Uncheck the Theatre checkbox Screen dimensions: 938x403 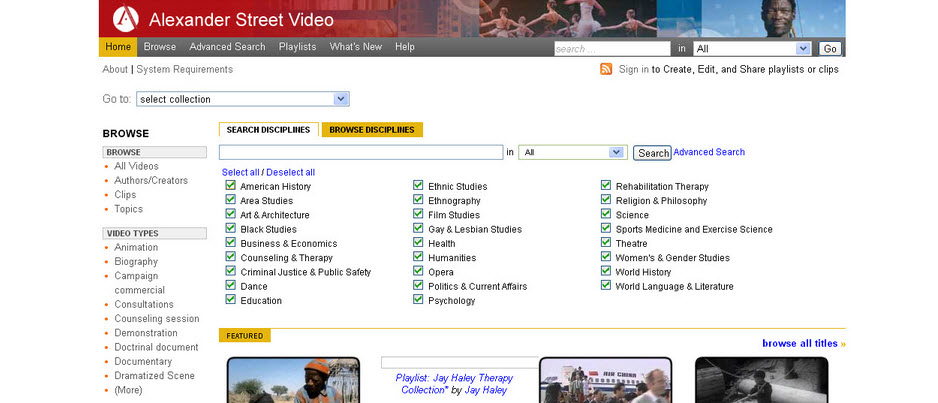click(x=606, y=243)
